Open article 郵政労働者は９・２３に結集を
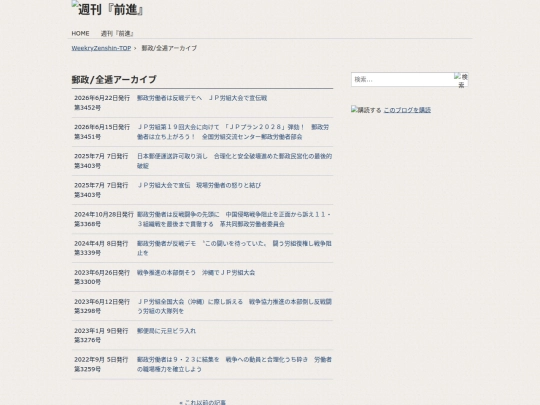This screenshot has height=405, width=540. pyautogui.click(x=234, y=364)
